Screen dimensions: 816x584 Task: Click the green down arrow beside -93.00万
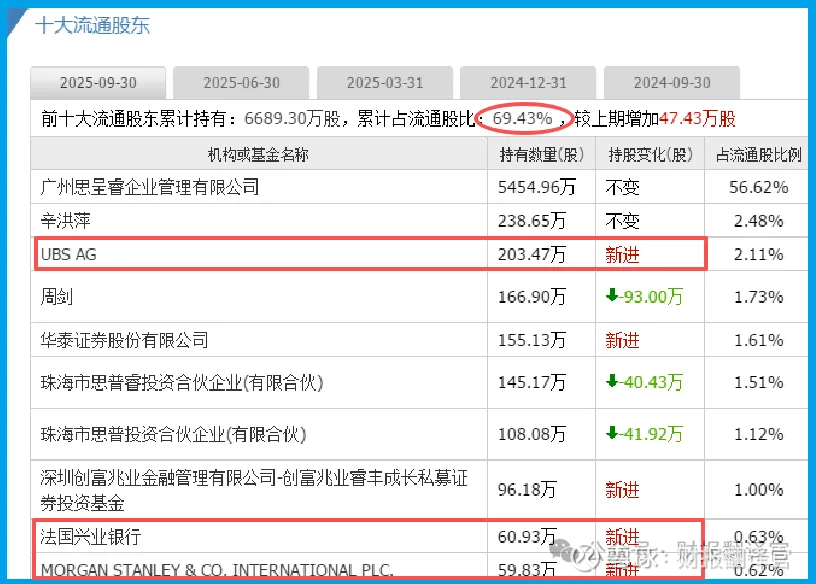612,296
